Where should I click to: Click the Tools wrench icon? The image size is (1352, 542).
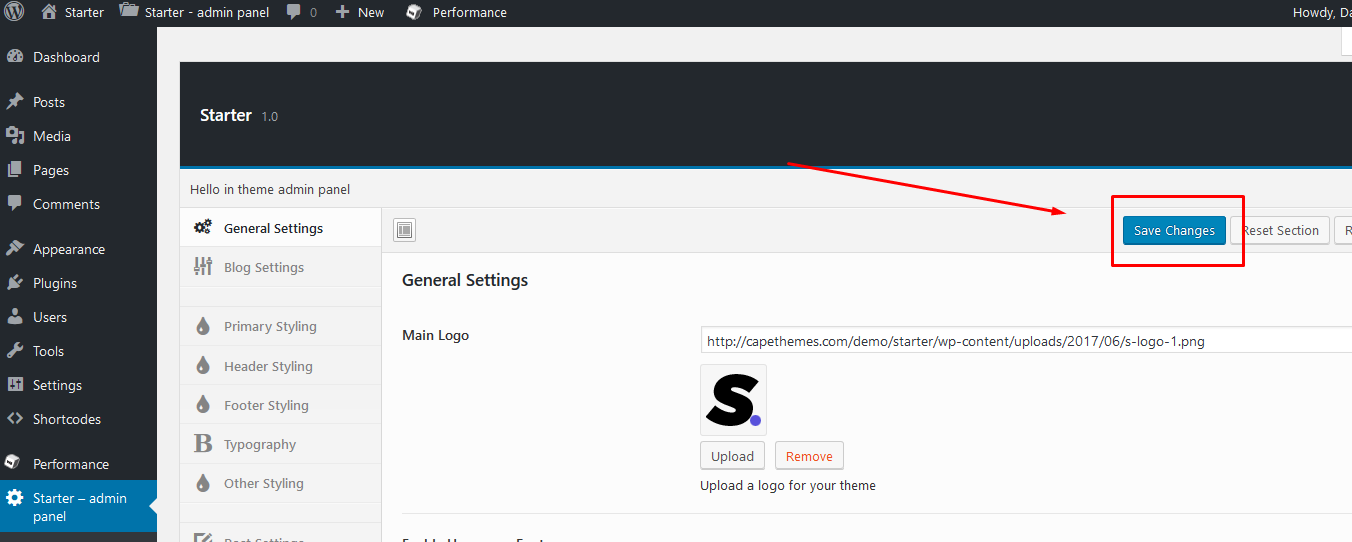(x=15, y=351)
